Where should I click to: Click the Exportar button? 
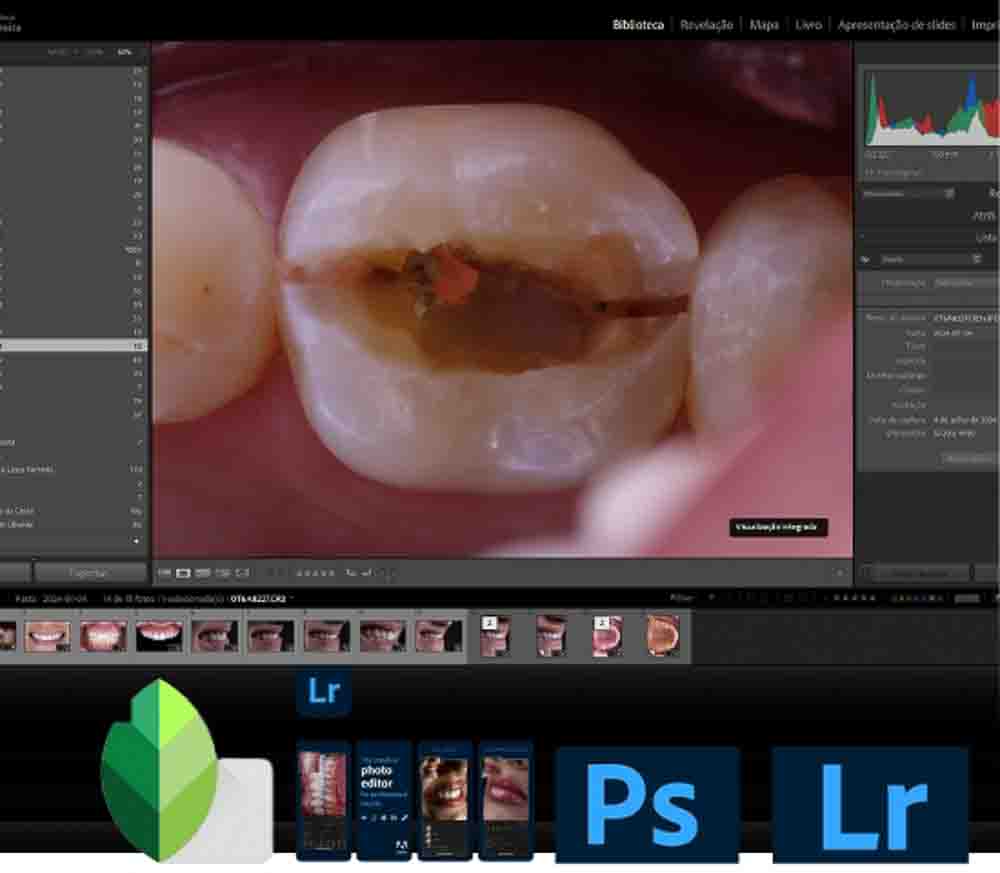point(90,573)
